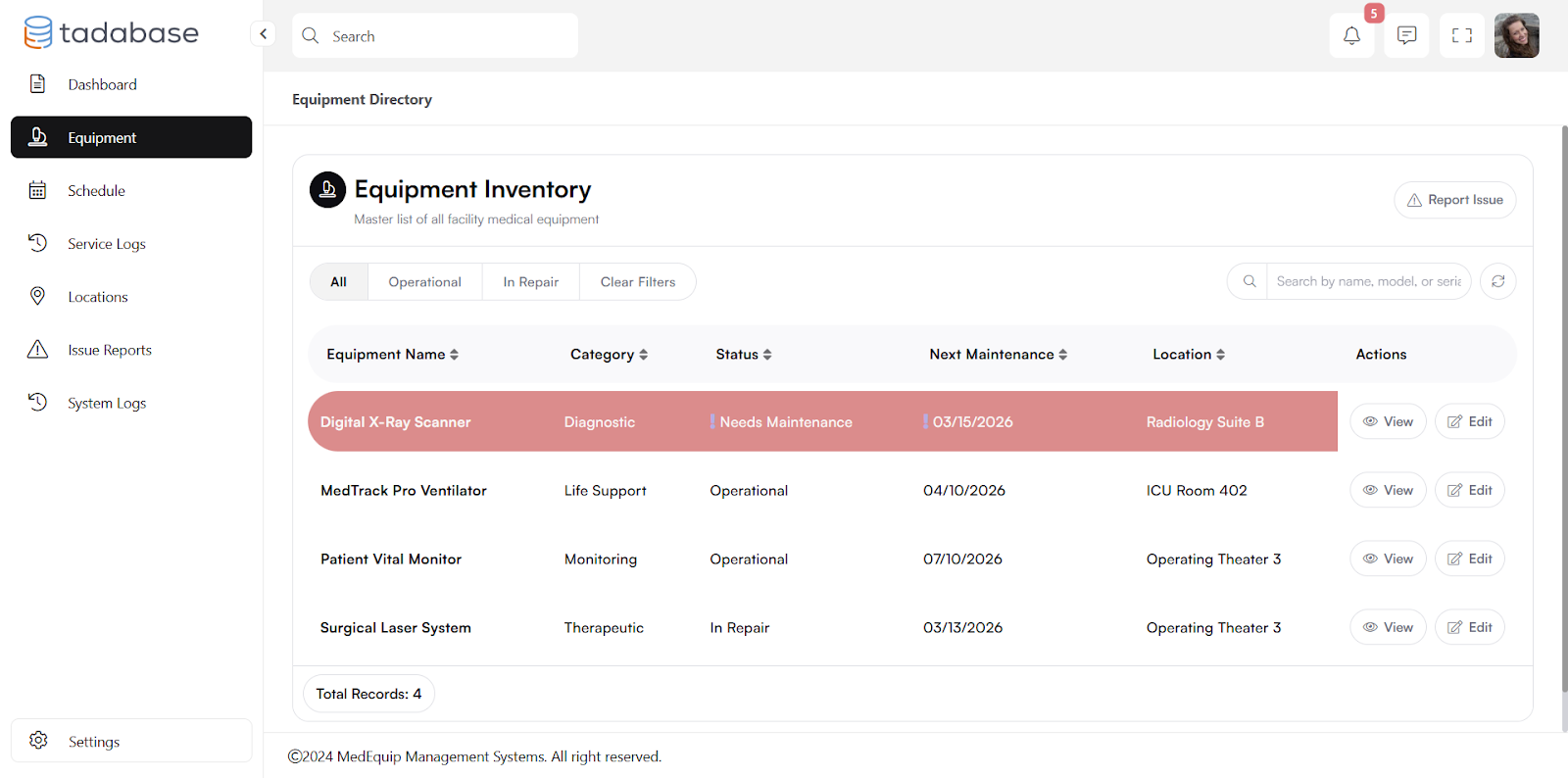This screenshot has height=778, width=1568.
Task: View the Digital X-Ray Scanner record
Action: tap(1388, 422)
